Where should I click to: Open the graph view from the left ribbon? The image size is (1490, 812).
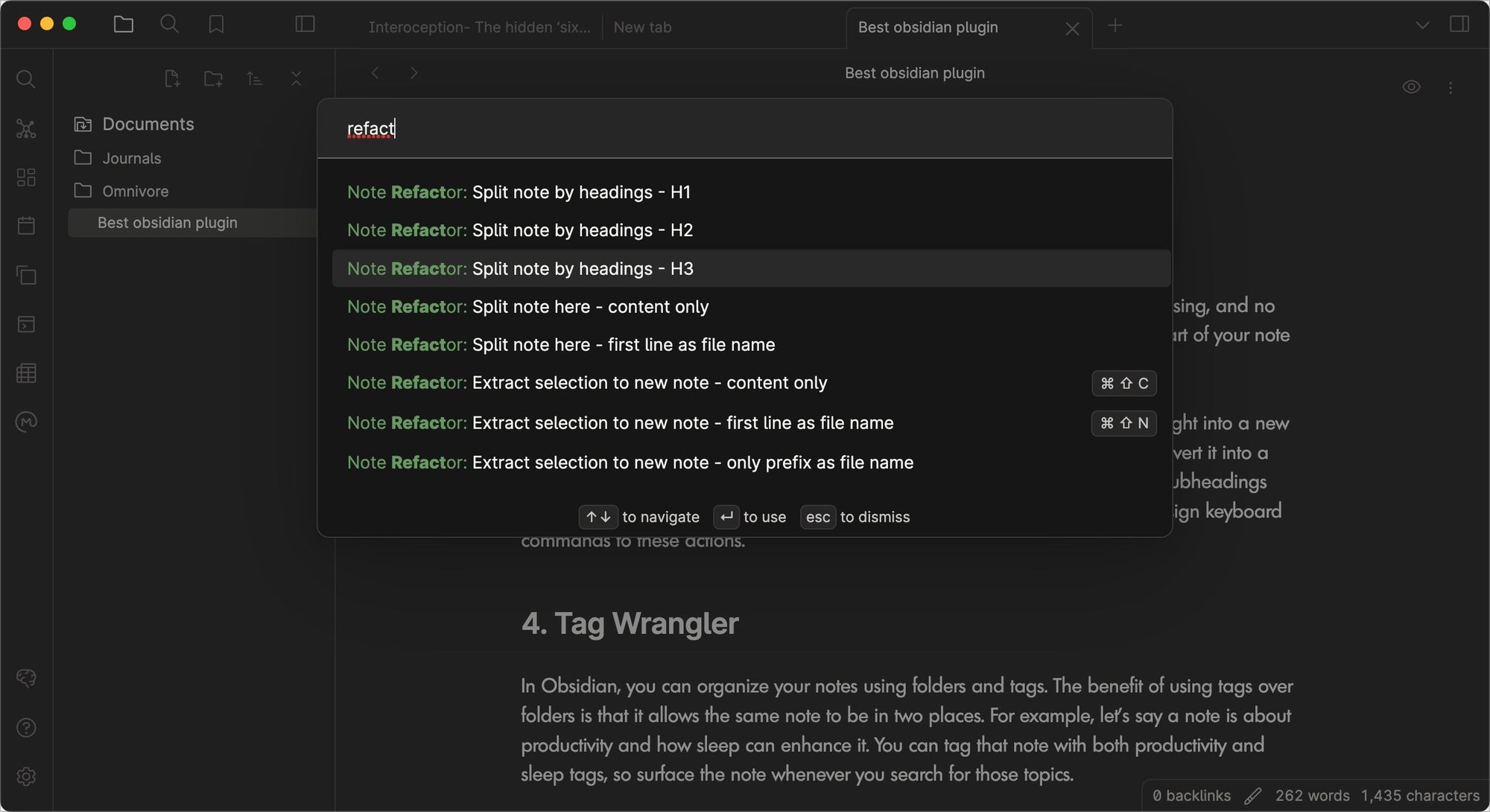coord(27,128)
